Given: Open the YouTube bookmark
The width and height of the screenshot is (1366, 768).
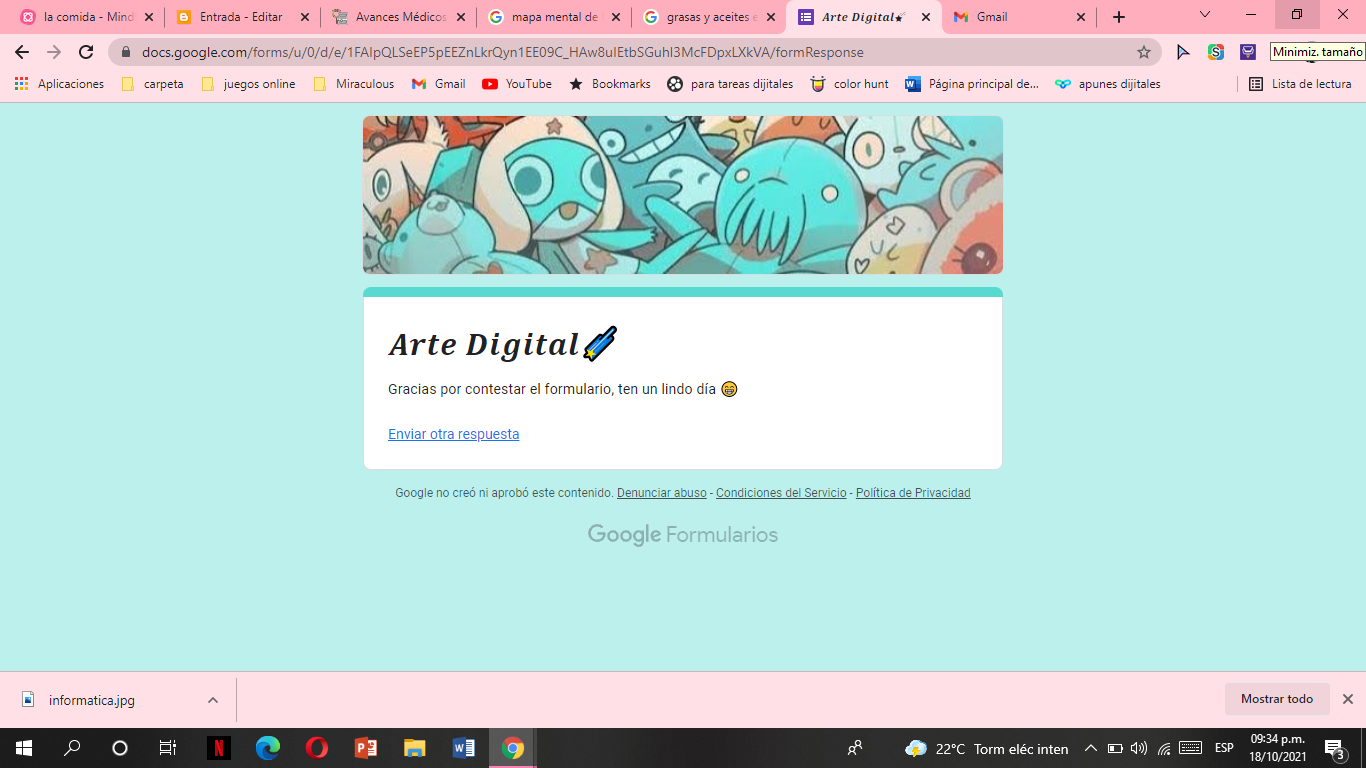Looking at the screenshot, I should pyautogui.click(x=517, y=84).
